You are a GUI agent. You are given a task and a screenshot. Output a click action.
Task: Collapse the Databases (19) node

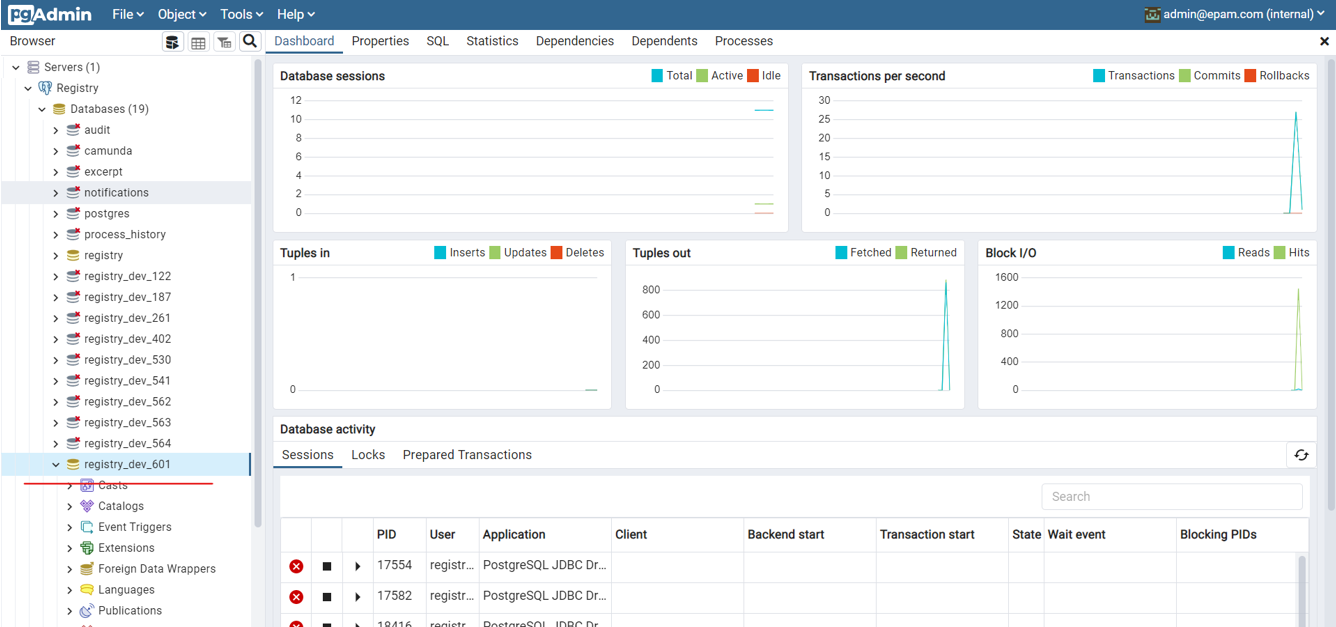42,109
